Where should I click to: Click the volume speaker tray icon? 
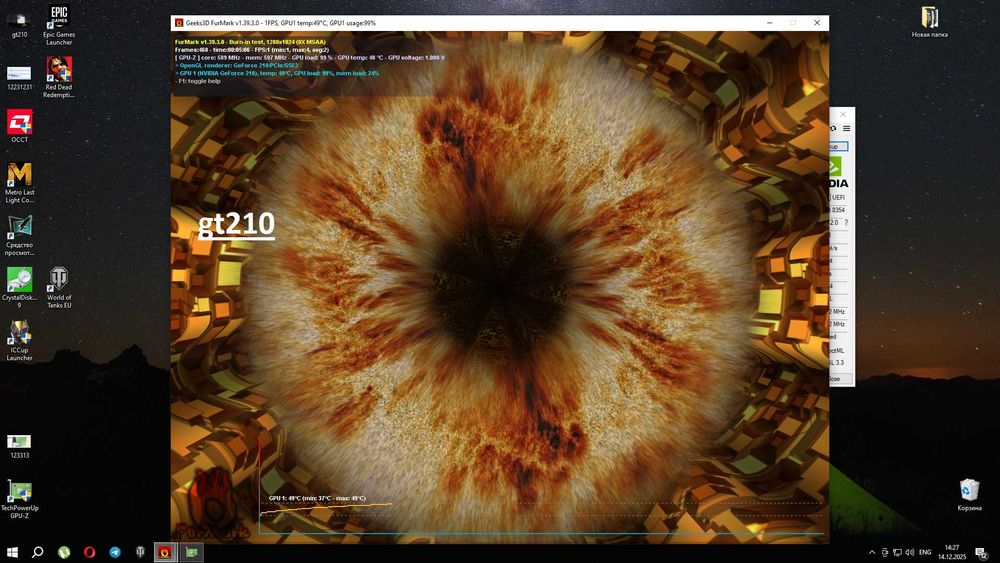[x=909, y=552]
